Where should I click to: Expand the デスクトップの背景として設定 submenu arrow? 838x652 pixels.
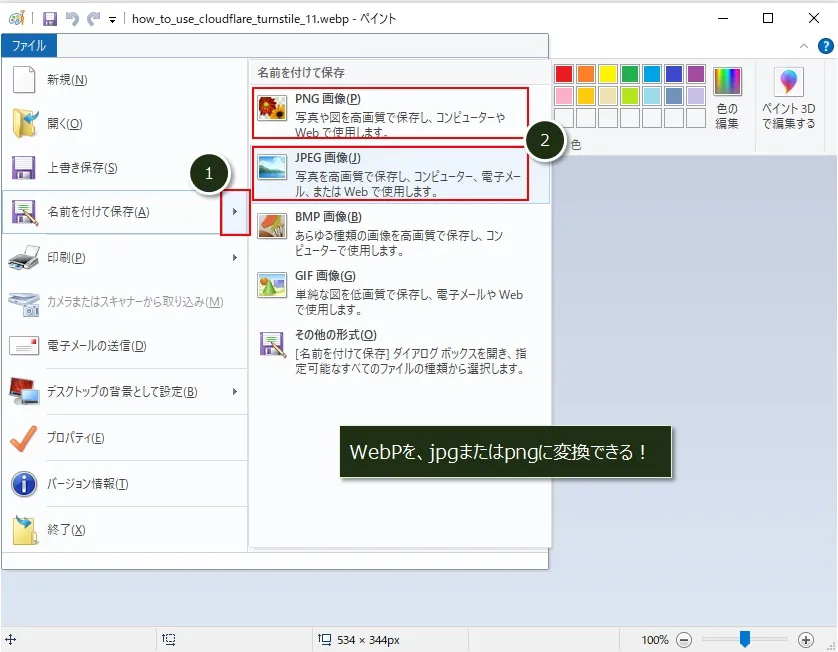click(235, 392)
